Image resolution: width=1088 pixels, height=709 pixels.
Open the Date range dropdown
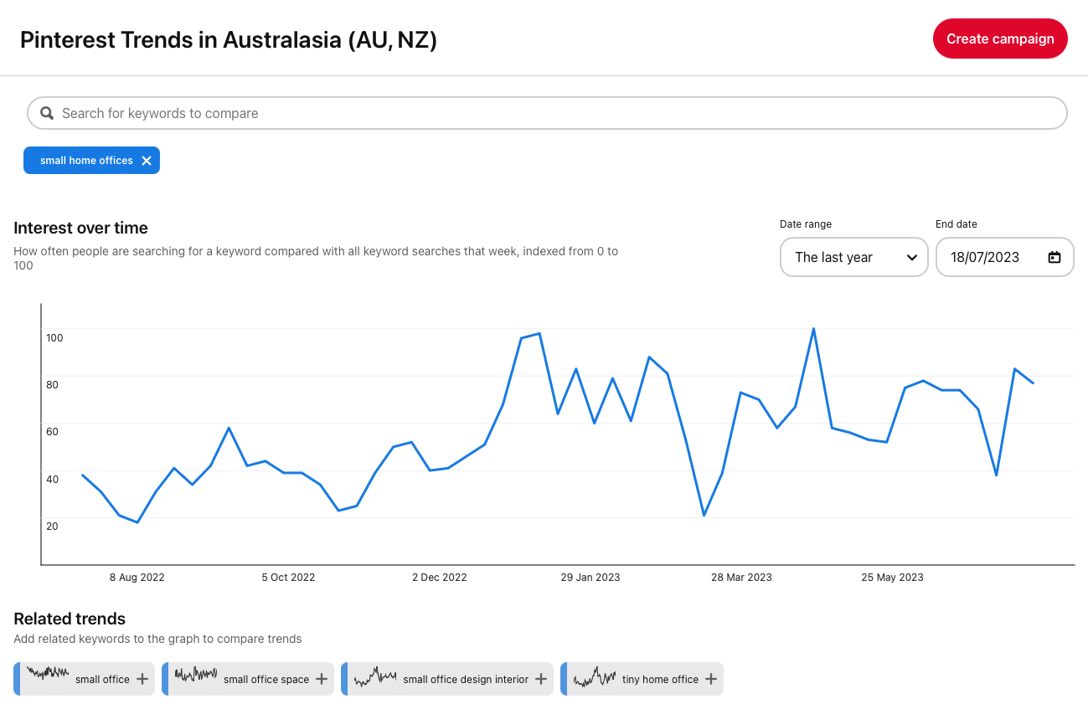point(853,257)
